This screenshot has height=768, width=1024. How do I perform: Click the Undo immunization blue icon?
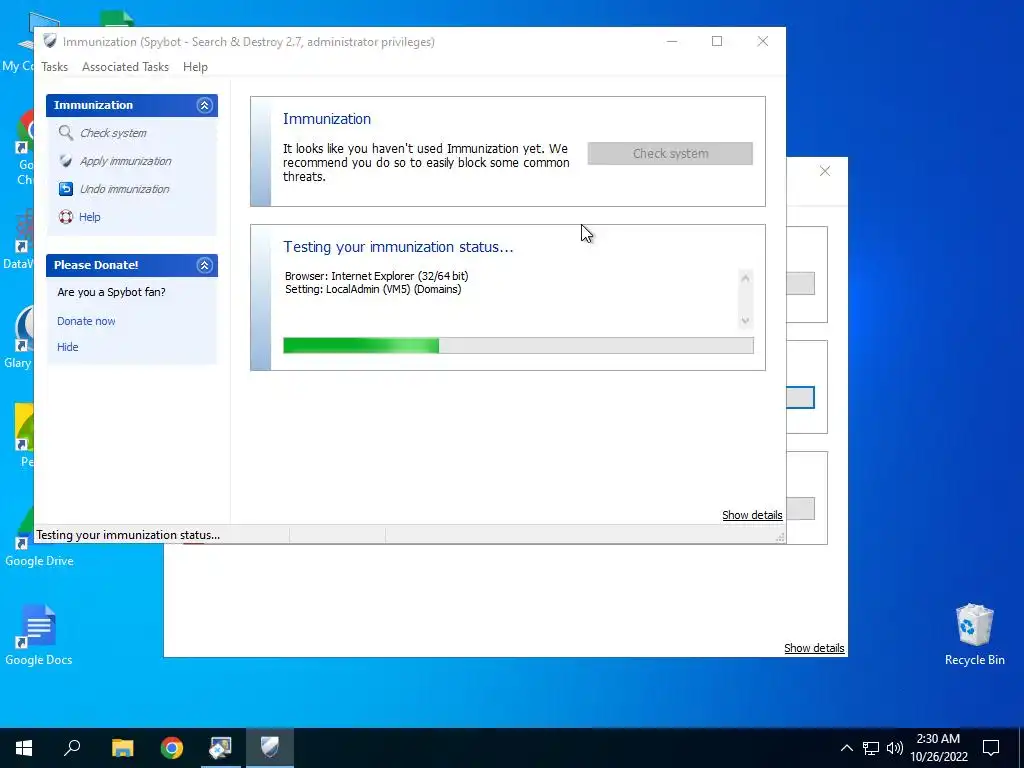coord(65,189)
